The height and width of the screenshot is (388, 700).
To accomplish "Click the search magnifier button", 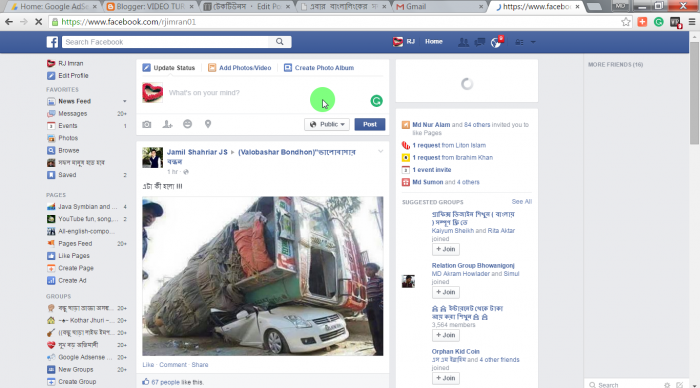I will pos(279,42).
